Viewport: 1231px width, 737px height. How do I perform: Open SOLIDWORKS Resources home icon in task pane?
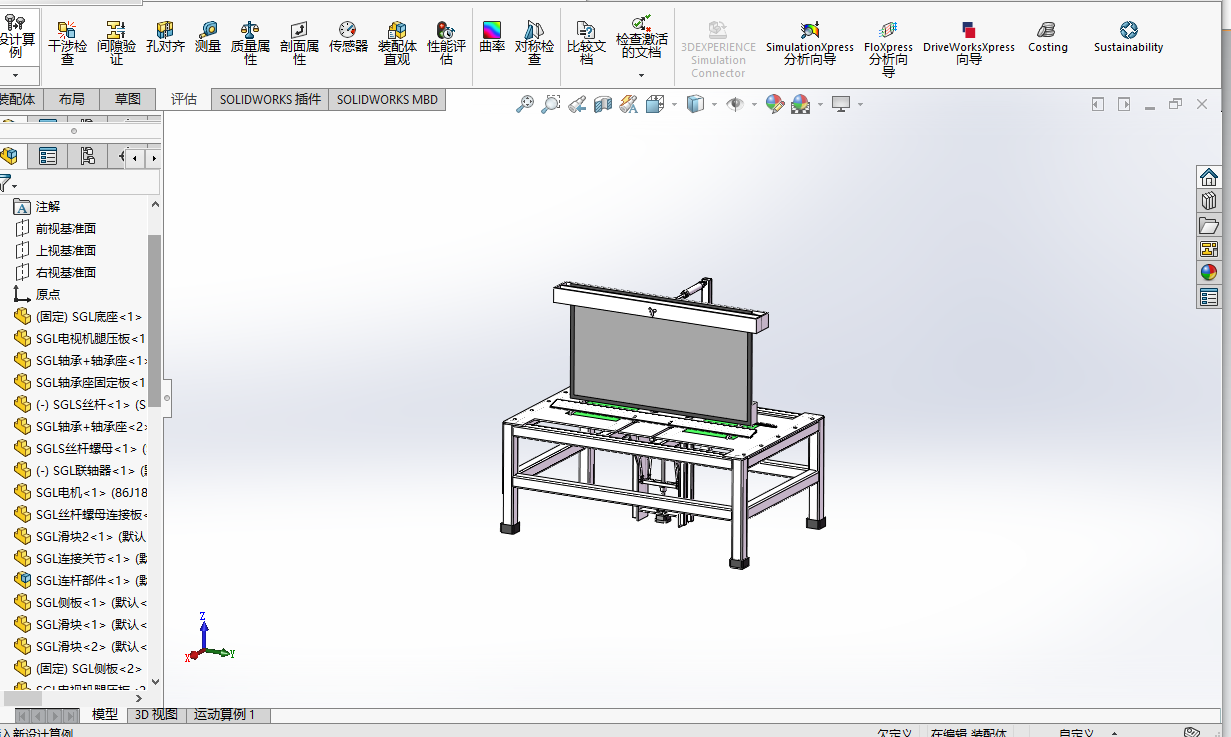(1209, 177)
